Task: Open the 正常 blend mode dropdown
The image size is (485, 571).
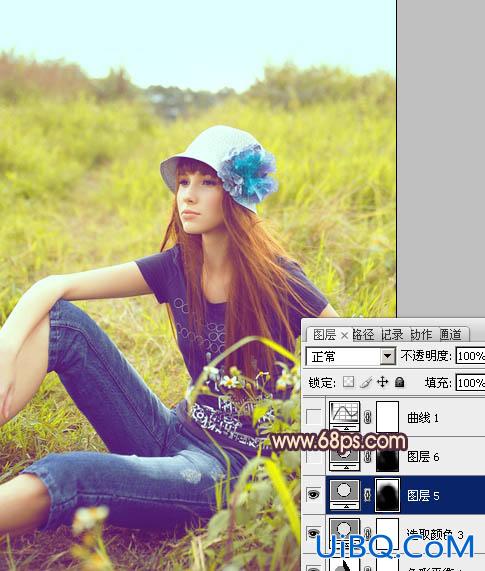Action: (x=351, y=356)
